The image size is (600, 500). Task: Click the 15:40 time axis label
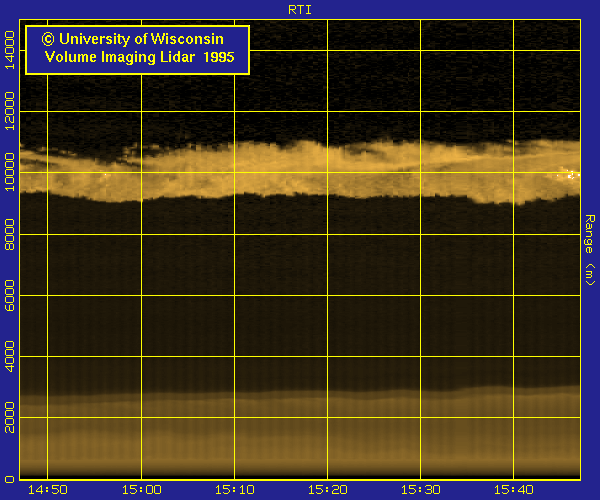tap(514, 490)
